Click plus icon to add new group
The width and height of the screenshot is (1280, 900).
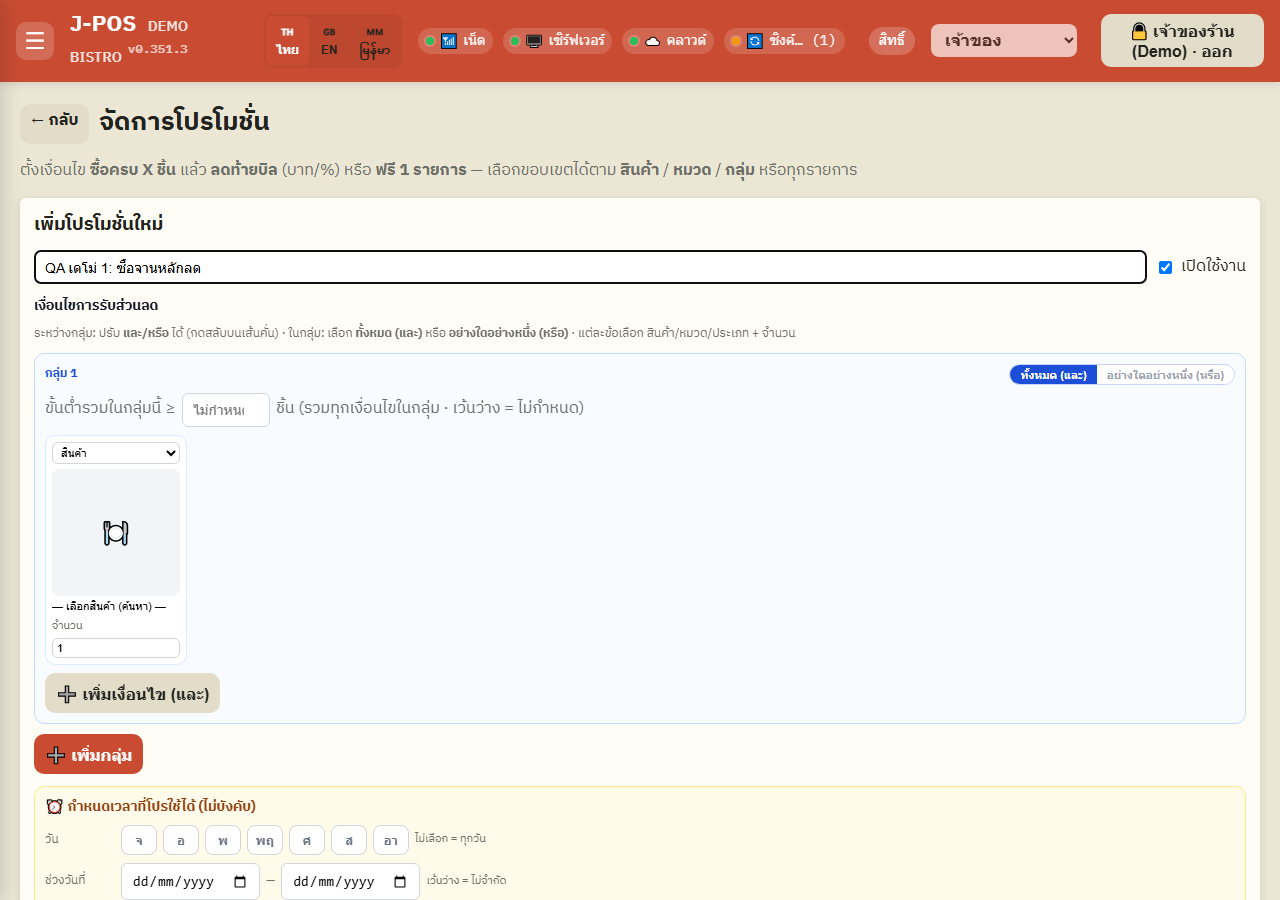(56, 755)
